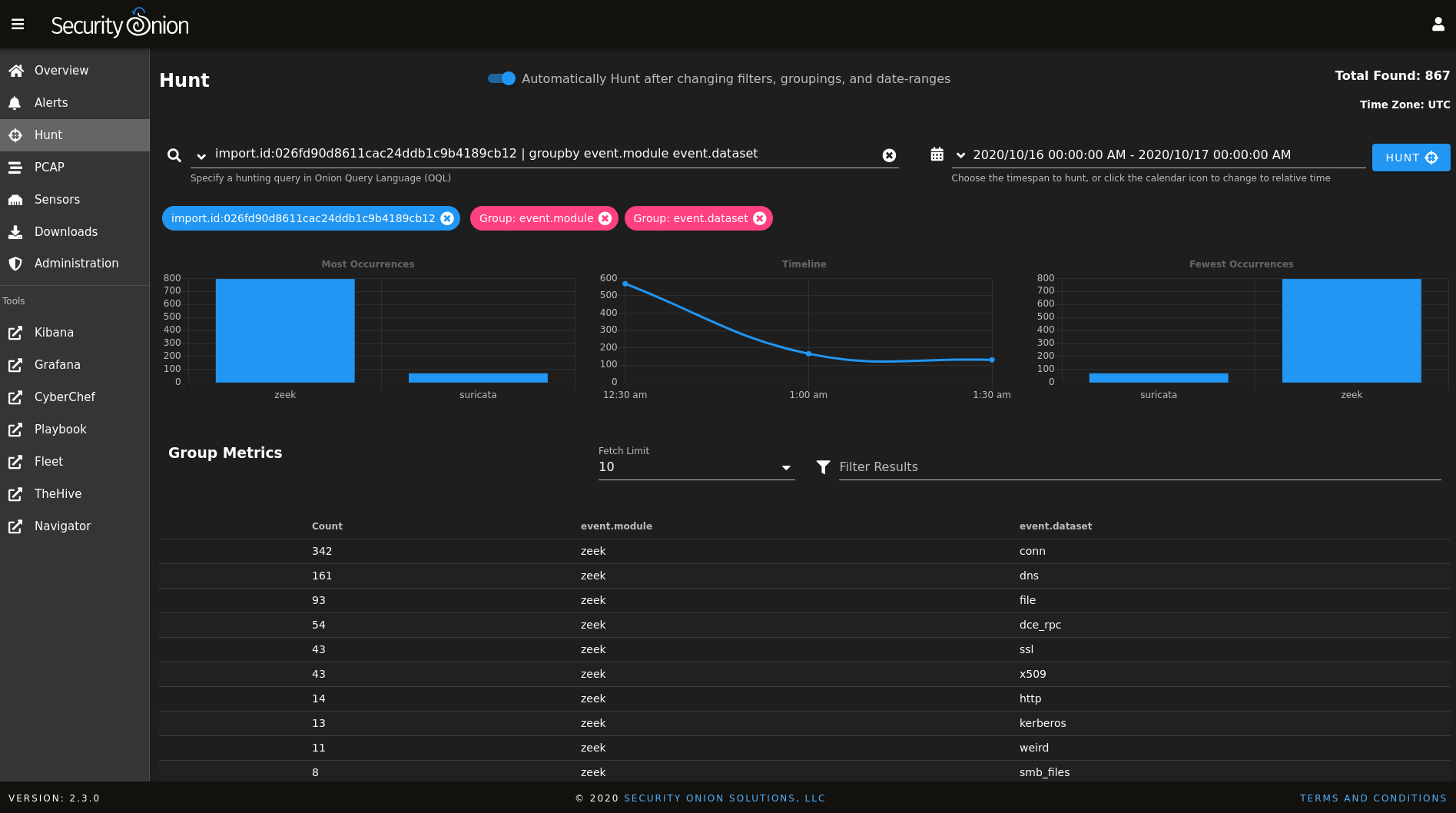
Task: Click the user account icon top right
Action: 1438,24
